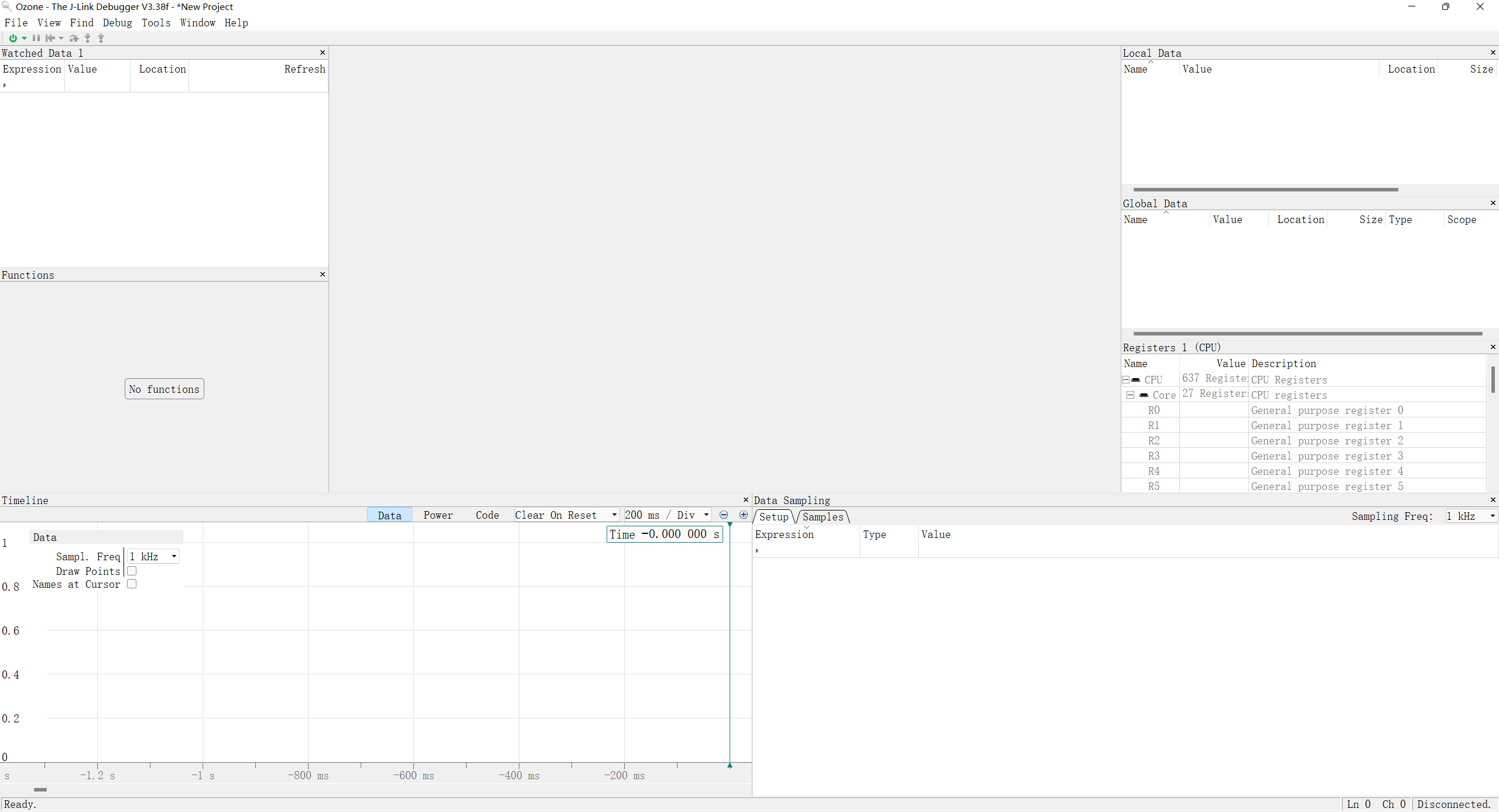Click the Step Over icon in toolbar
1499x812 pixels.
coord(74,38)
